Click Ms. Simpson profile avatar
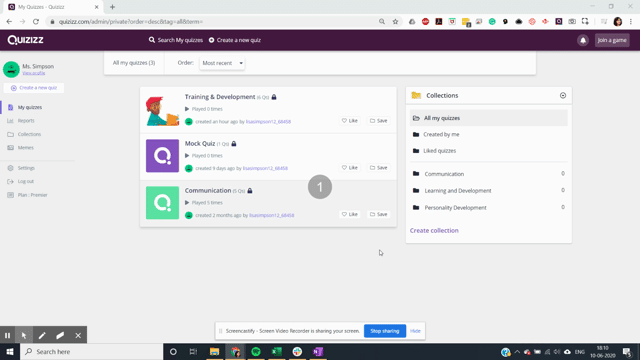This screenshot has width=640, height=360. [11, 69]
